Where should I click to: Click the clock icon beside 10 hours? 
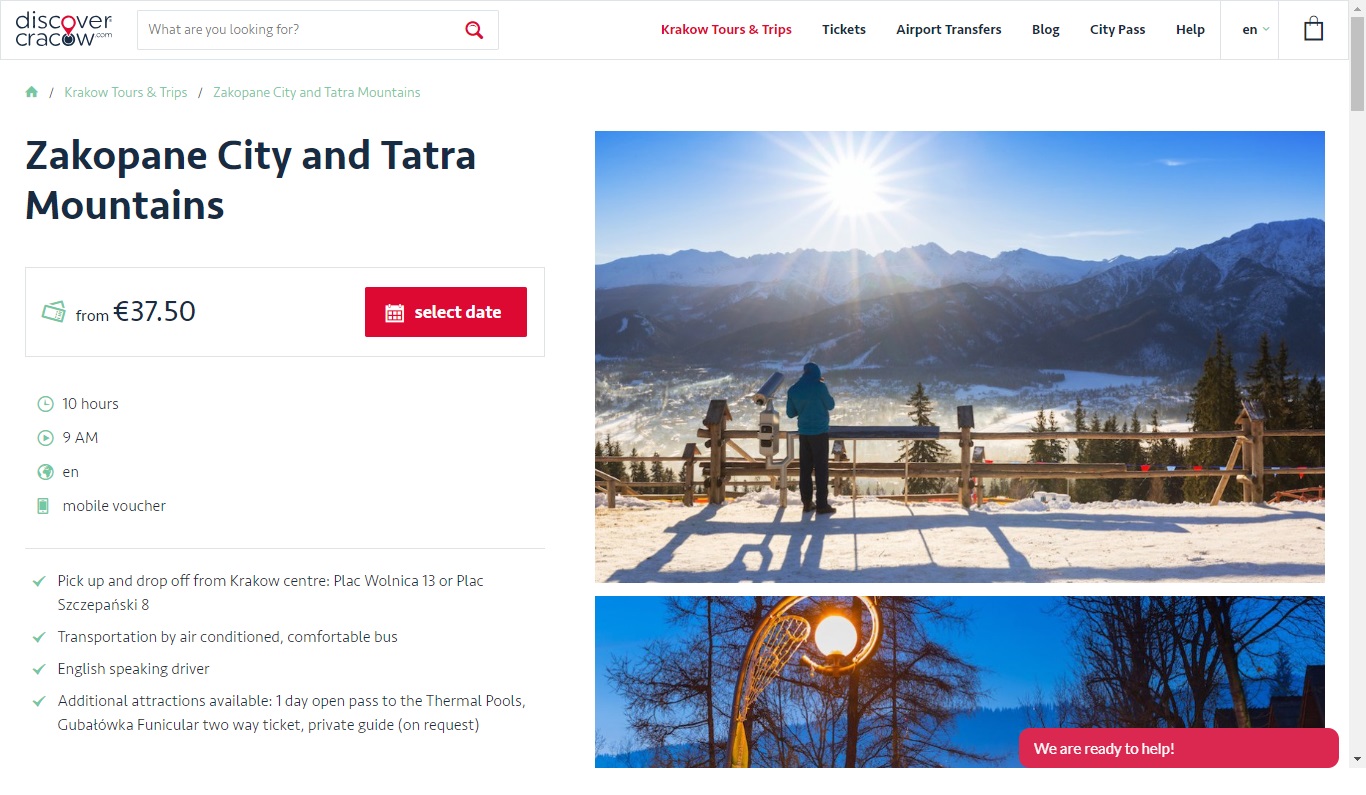pyautogui.click(x=45, y=404)
